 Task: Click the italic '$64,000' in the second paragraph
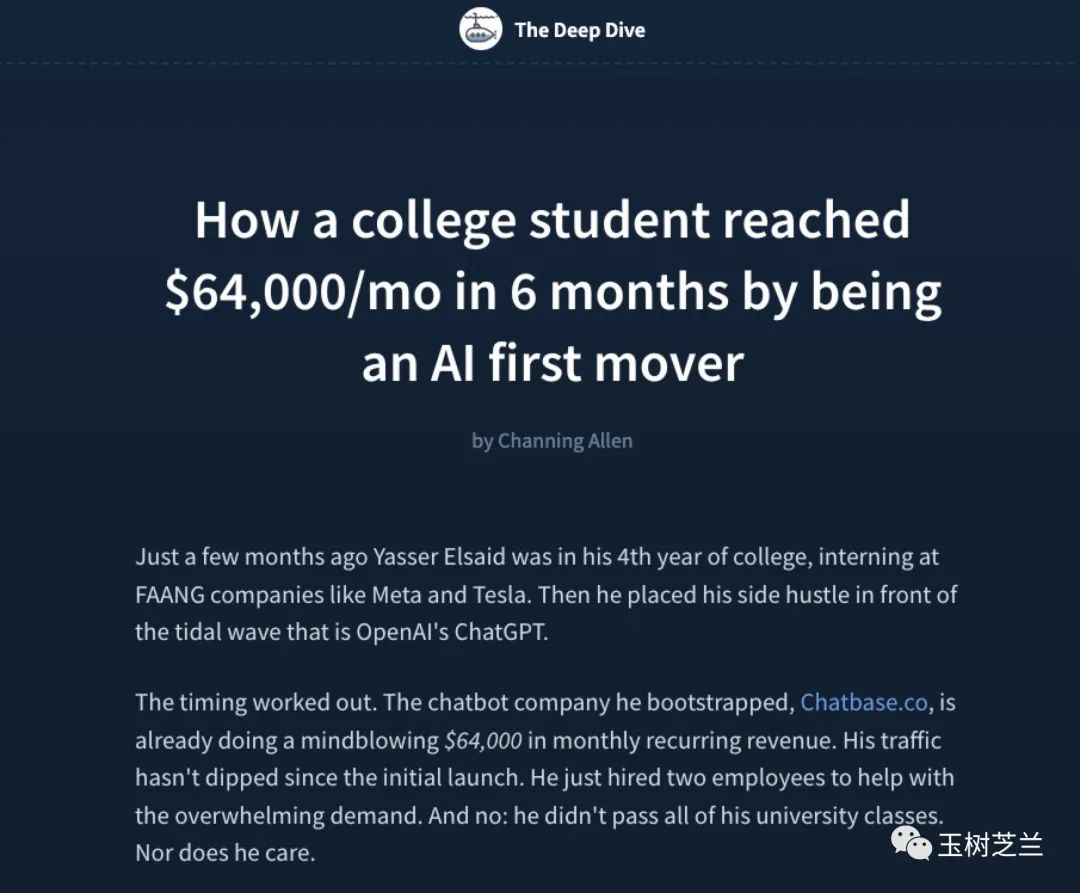pyautogui.click(x=483, y=740)
